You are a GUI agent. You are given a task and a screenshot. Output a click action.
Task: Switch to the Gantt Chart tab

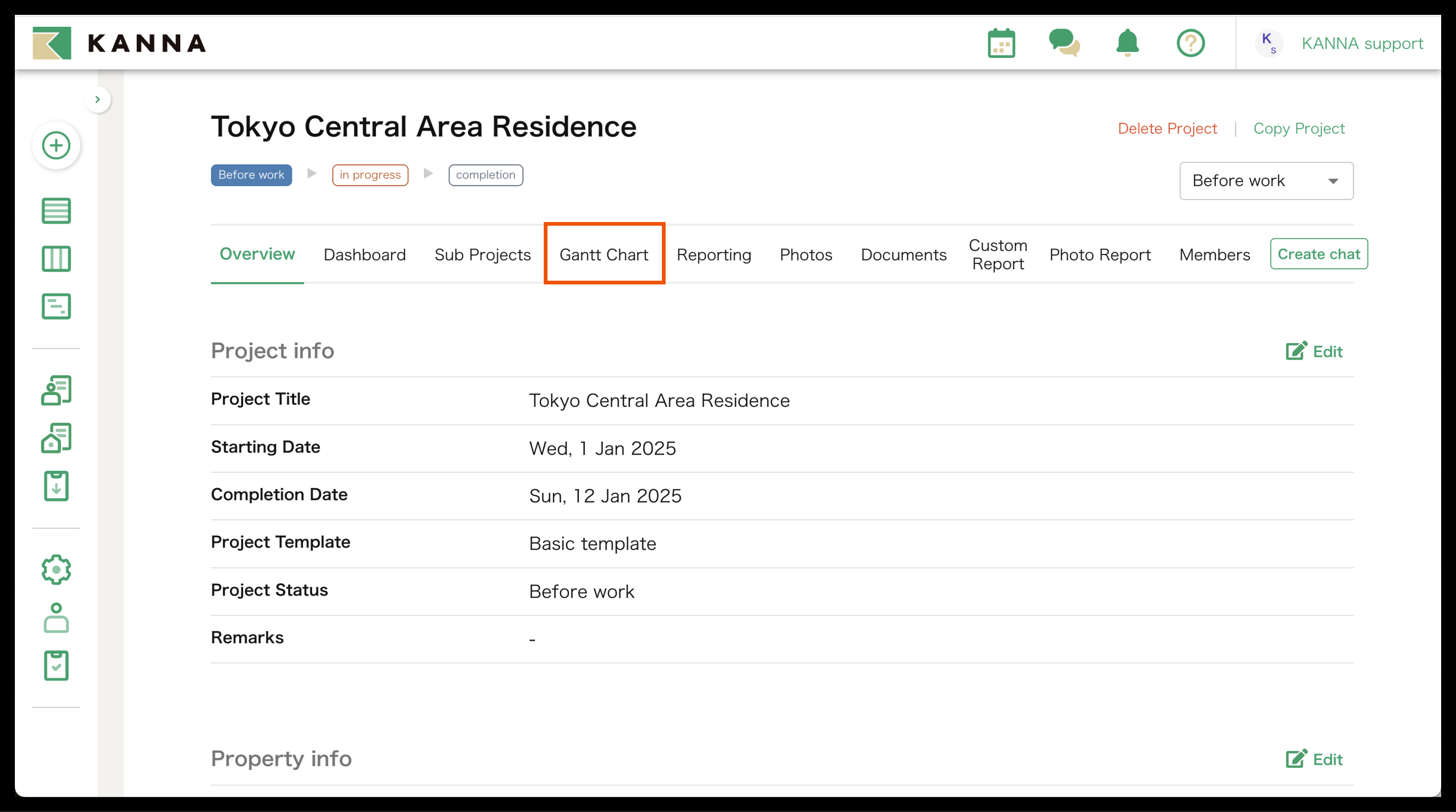pos(604,254)
